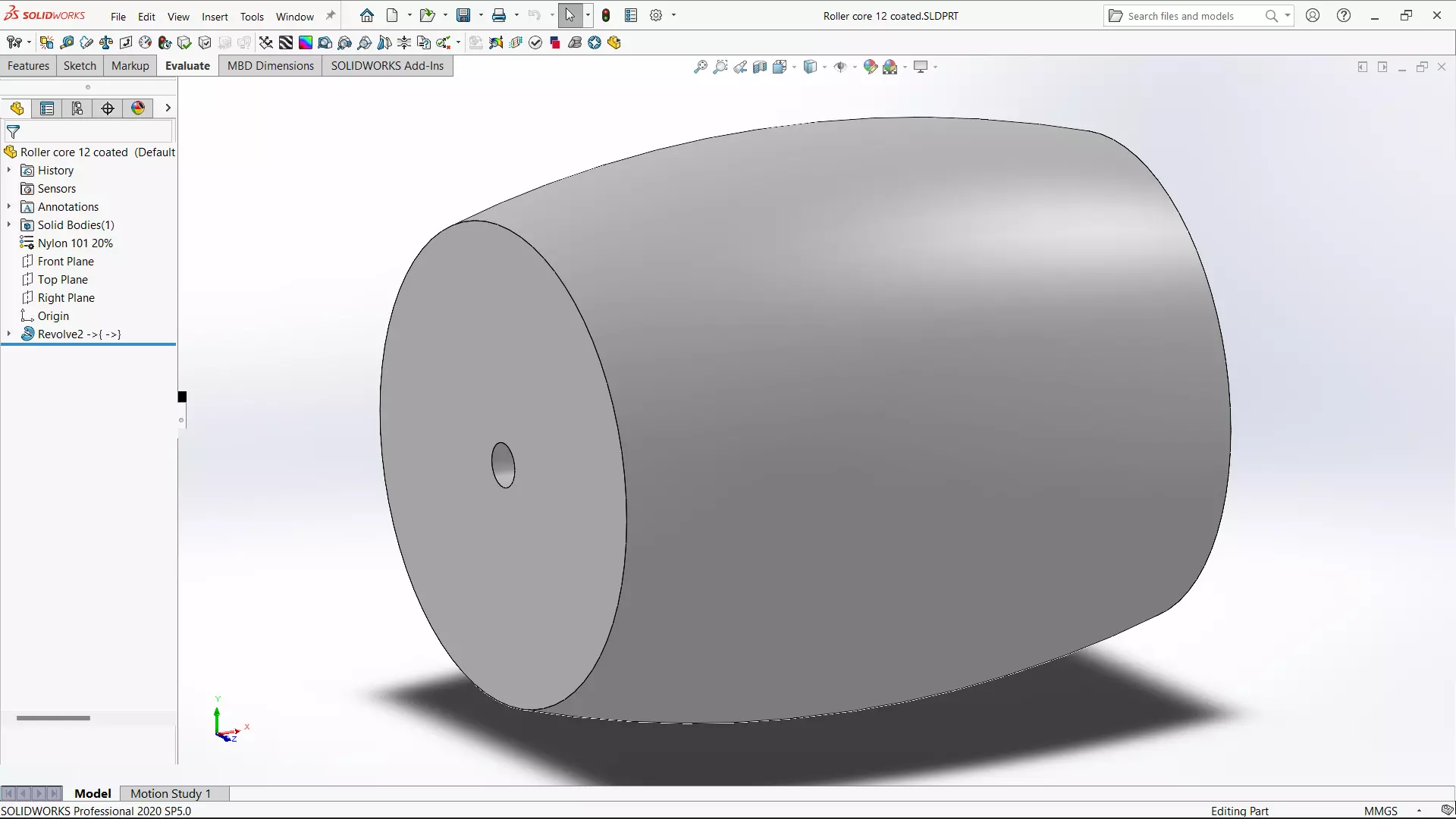Click the Rebuild traffic light icon

pyautogui.click(x=606, y=15)
